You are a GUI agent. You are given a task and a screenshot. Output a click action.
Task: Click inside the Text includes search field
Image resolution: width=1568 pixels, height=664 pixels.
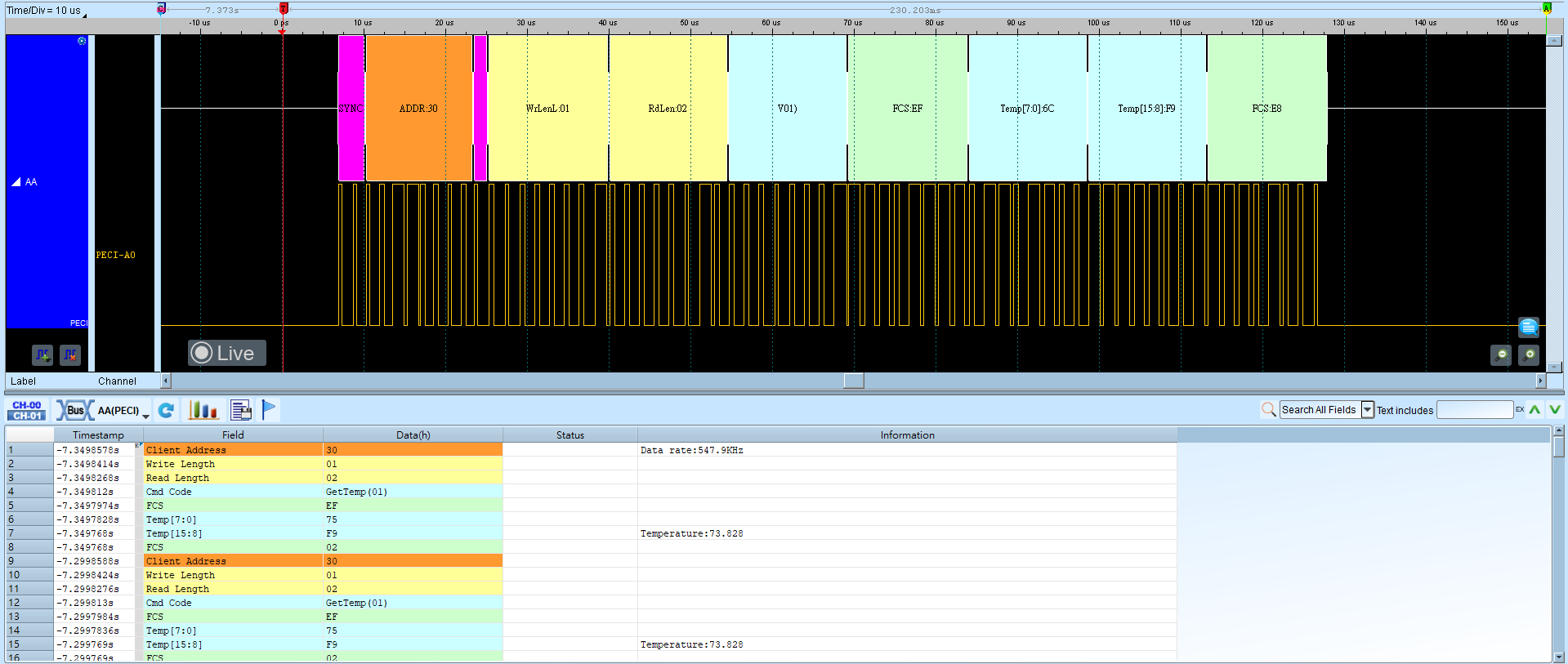[1475, 410]
